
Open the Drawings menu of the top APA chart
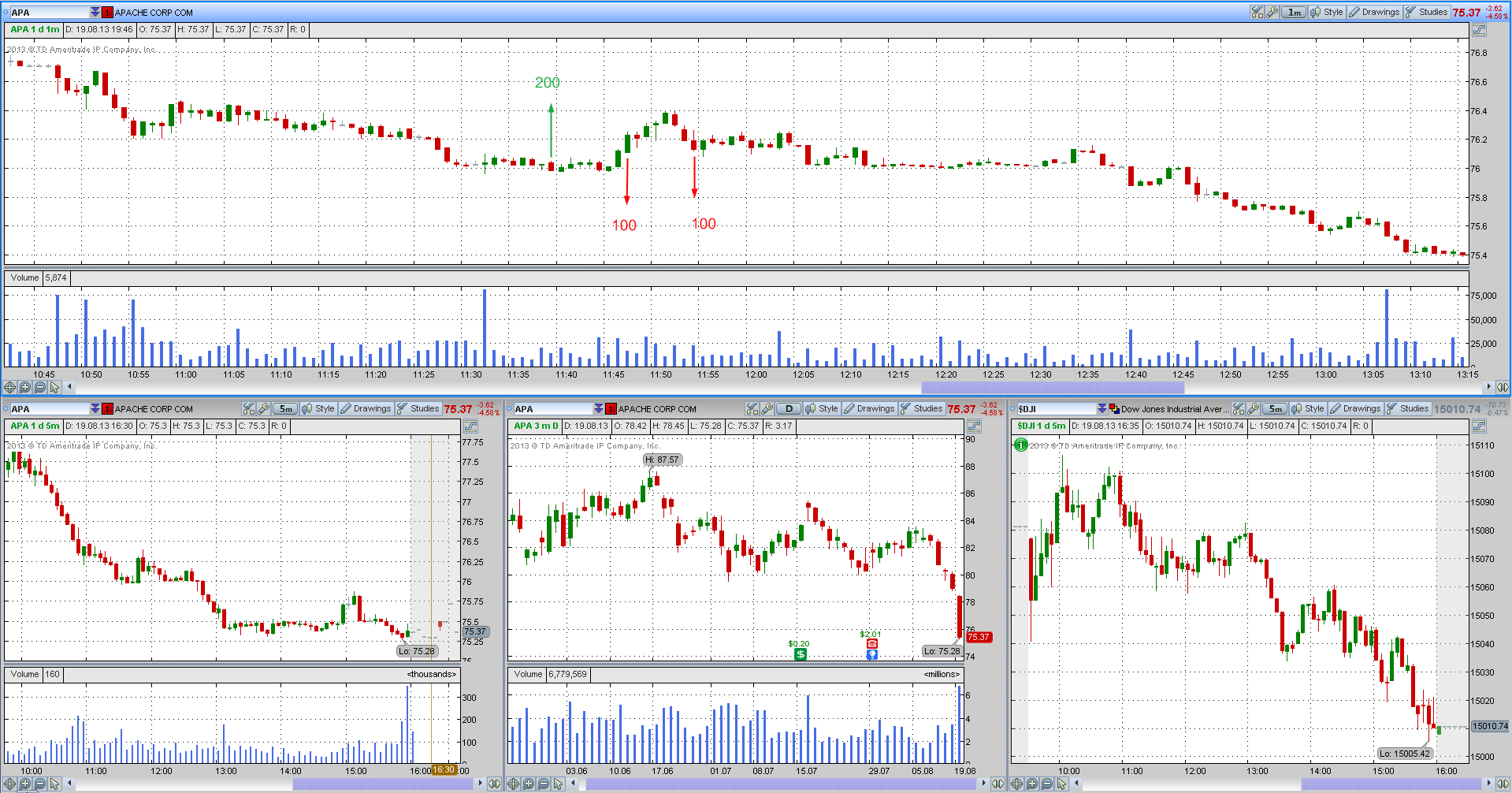tap(1373, 12)
